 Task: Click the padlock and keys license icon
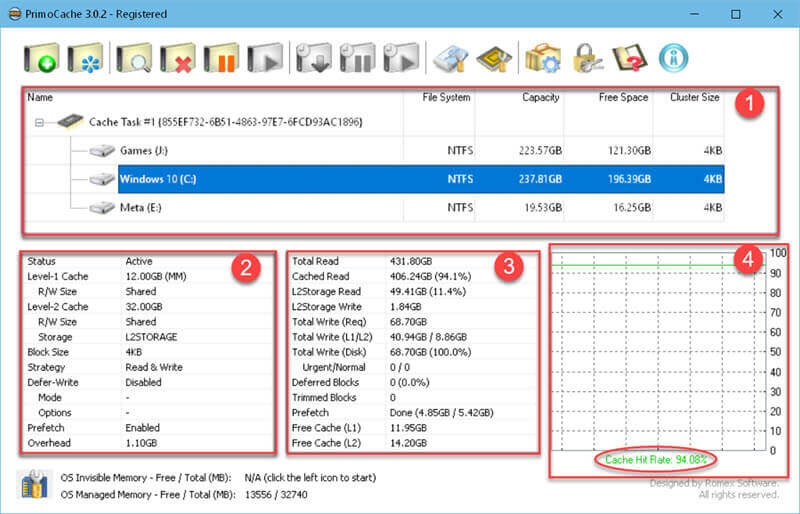click(587, 58)
